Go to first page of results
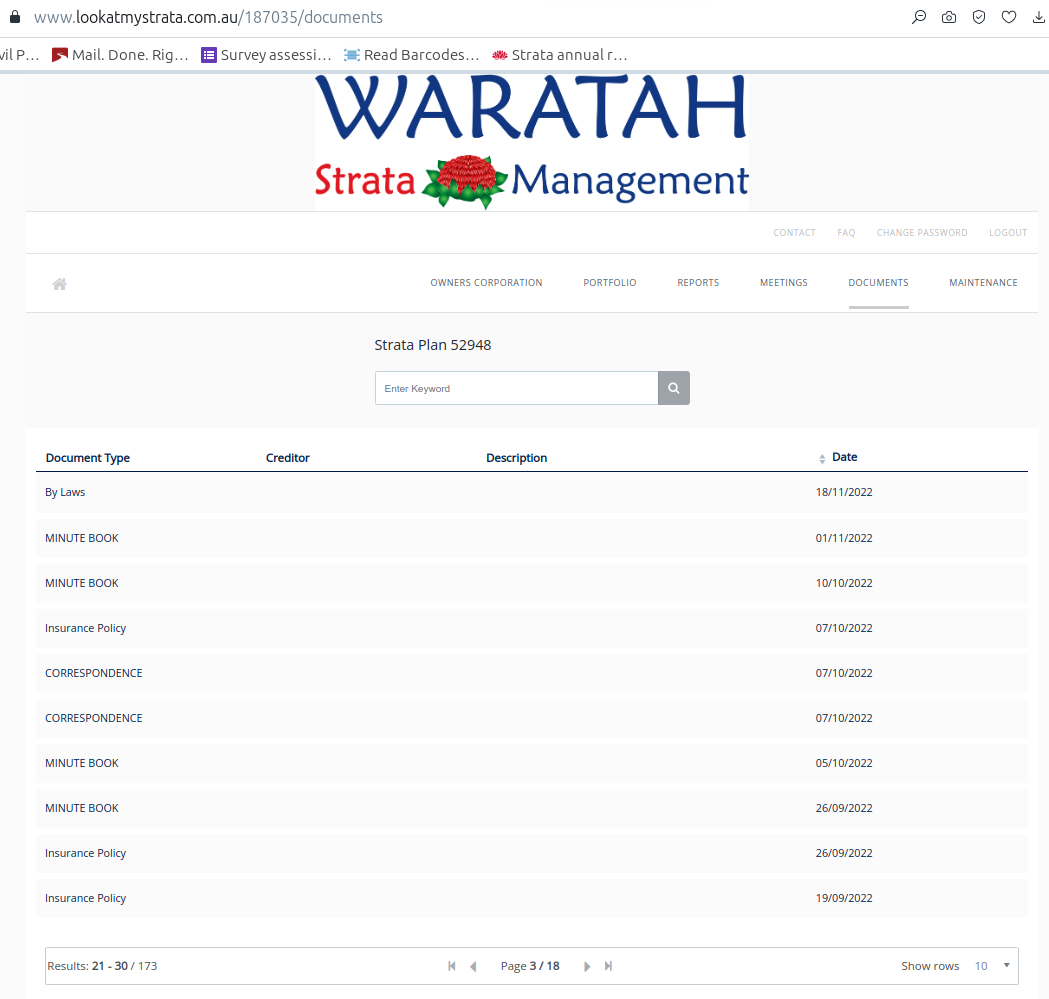Image resolution: width=1049 pixels, height=999 pixels. (452, 966)
